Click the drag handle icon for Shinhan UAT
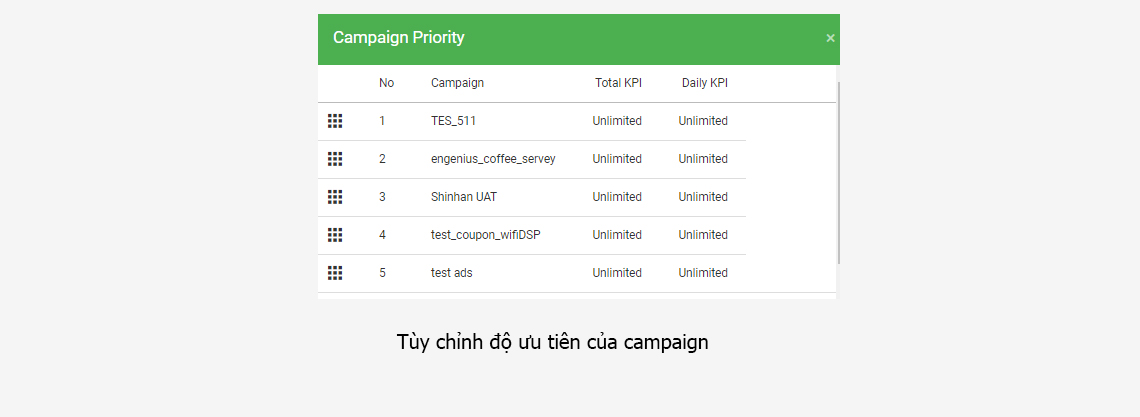 [334, 197]
